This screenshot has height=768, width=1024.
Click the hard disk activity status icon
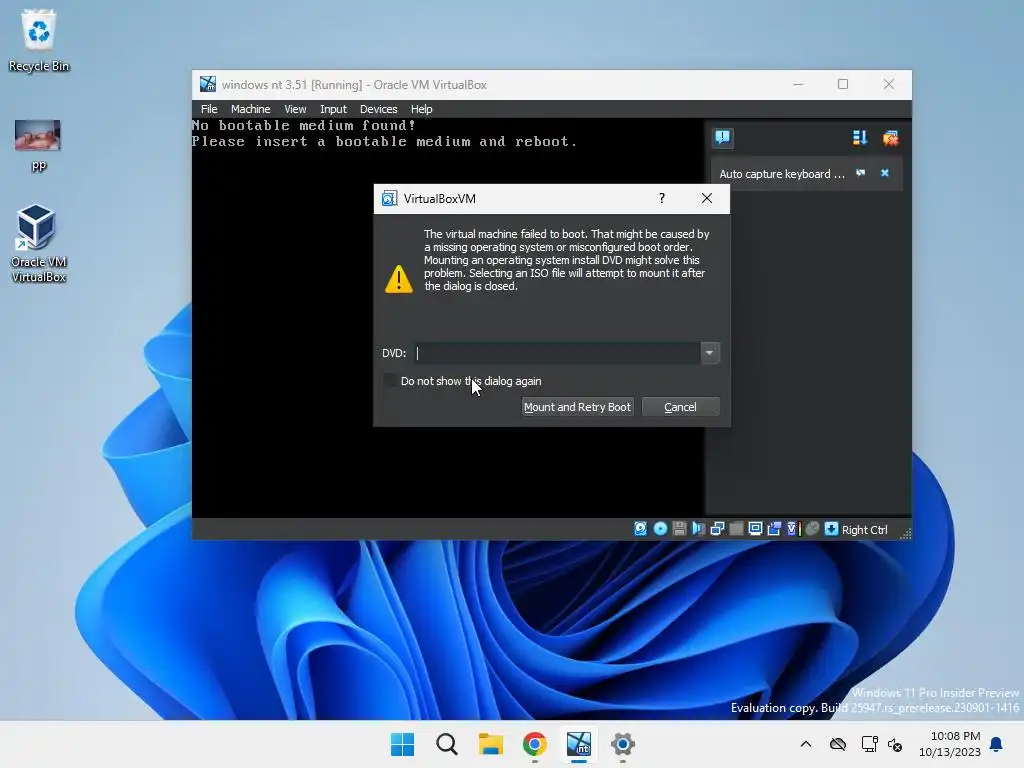641,529
